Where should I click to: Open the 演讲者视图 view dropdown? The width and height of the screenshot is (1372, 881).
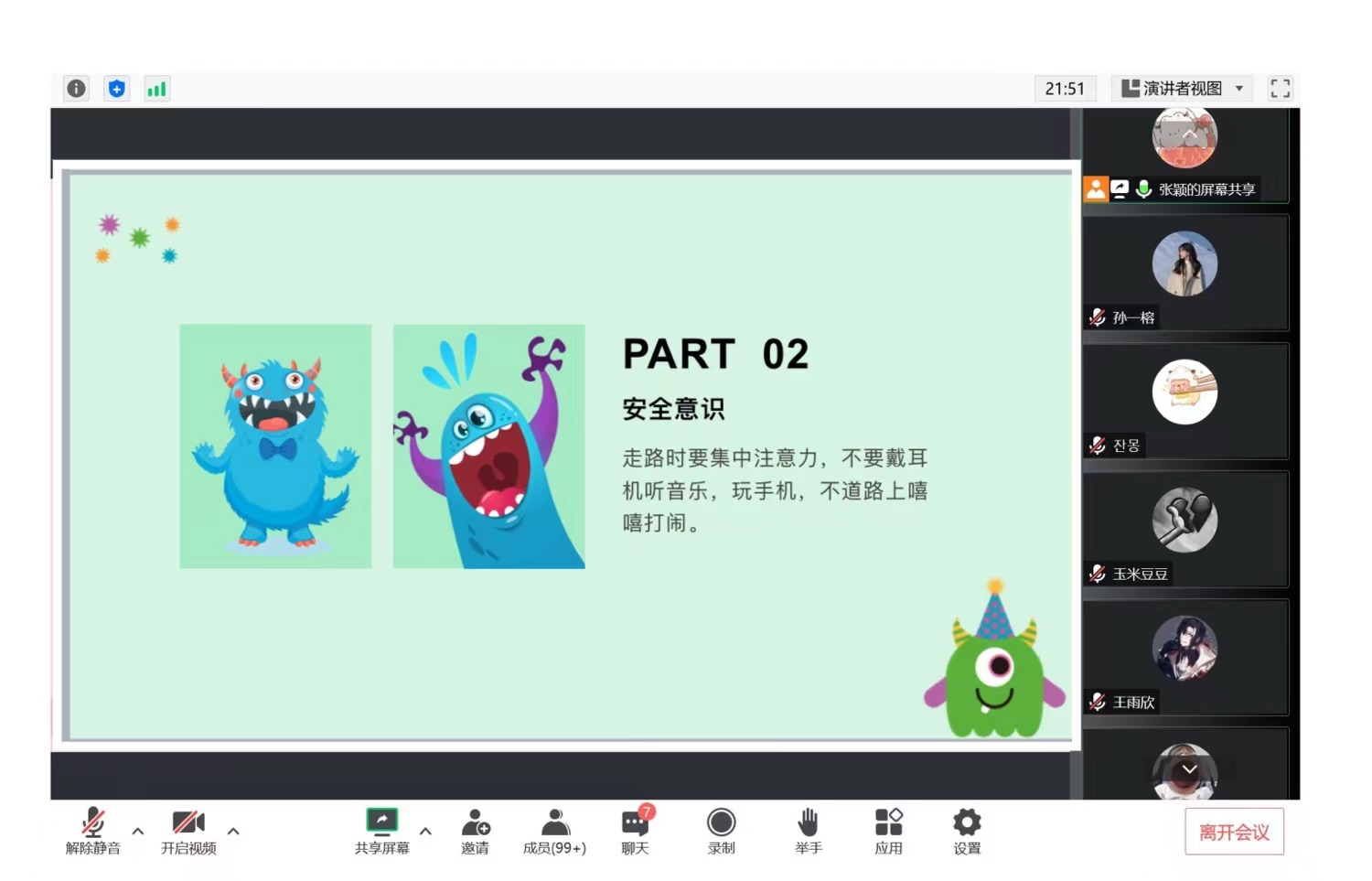point(1183,89)
